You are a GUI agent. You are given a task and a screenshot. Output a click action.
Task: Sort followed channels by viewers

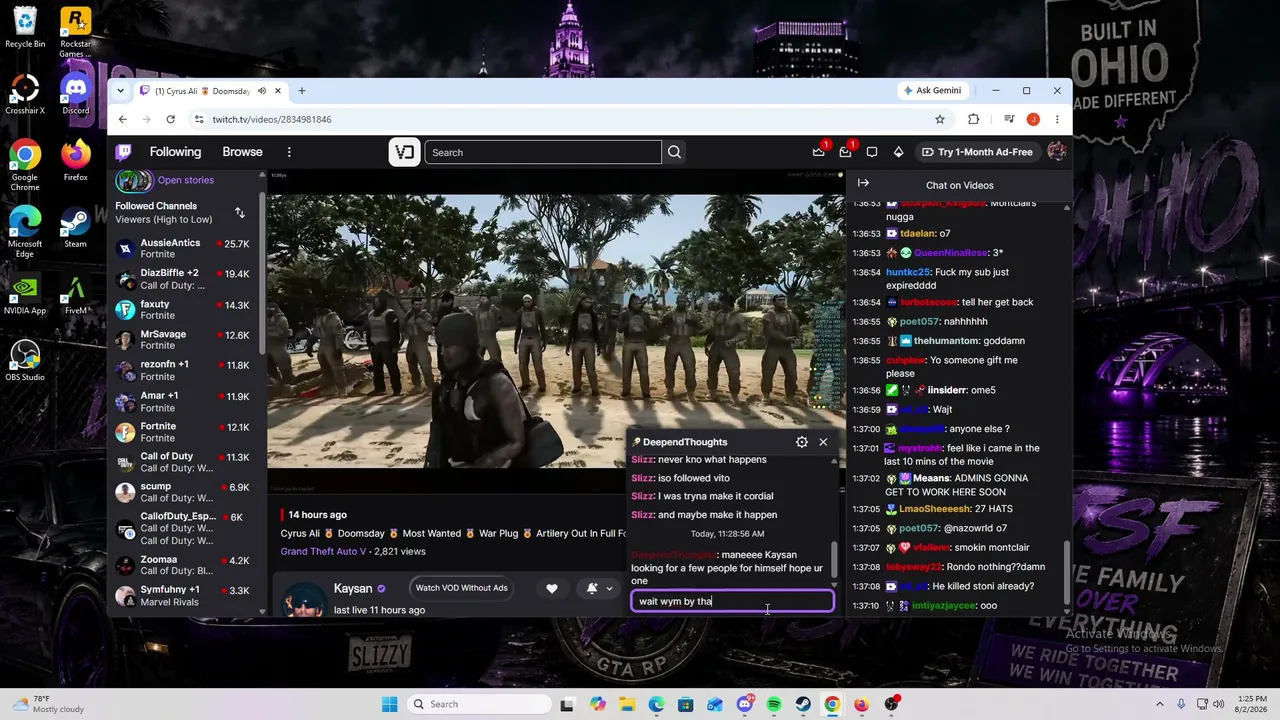pos(240,212)
